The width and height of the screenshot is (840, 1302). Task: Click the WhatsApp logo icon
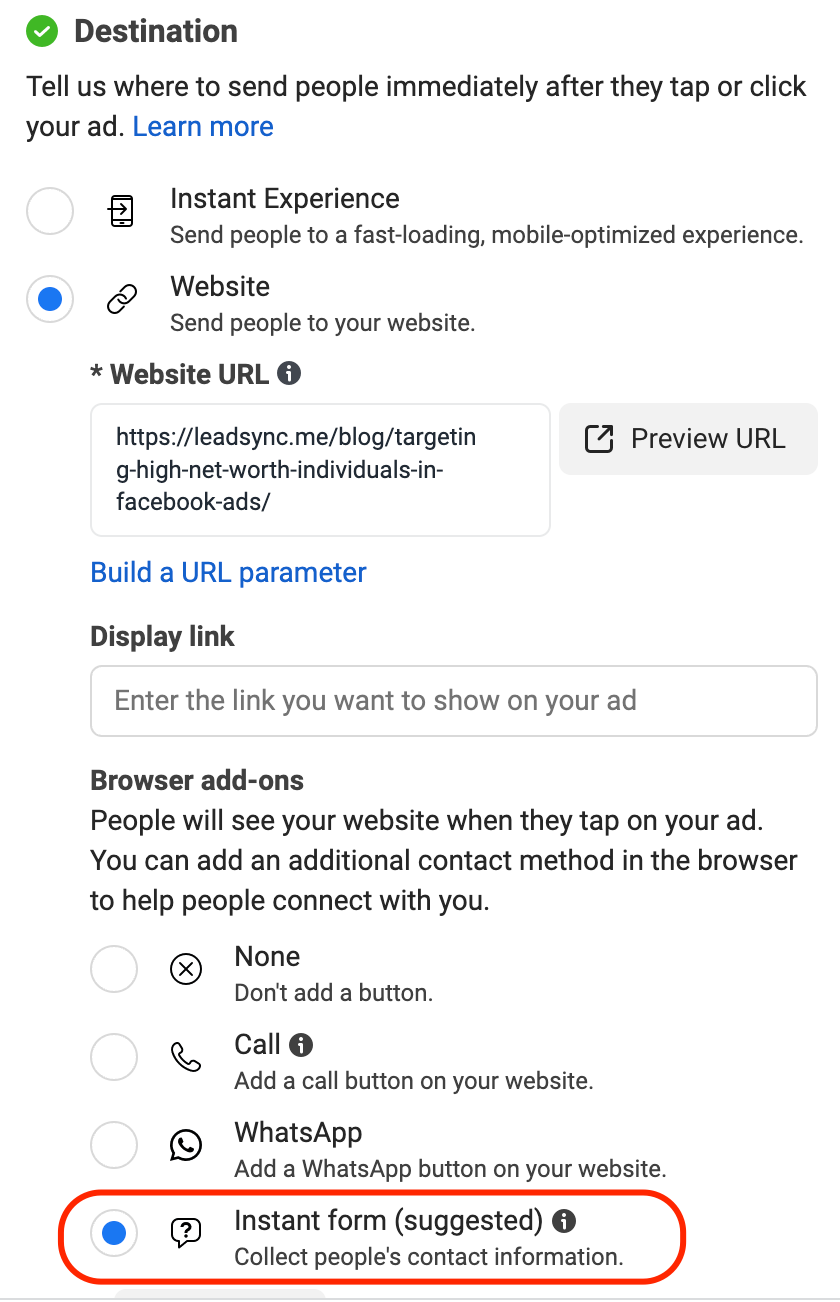click(x=185, y=1145)
